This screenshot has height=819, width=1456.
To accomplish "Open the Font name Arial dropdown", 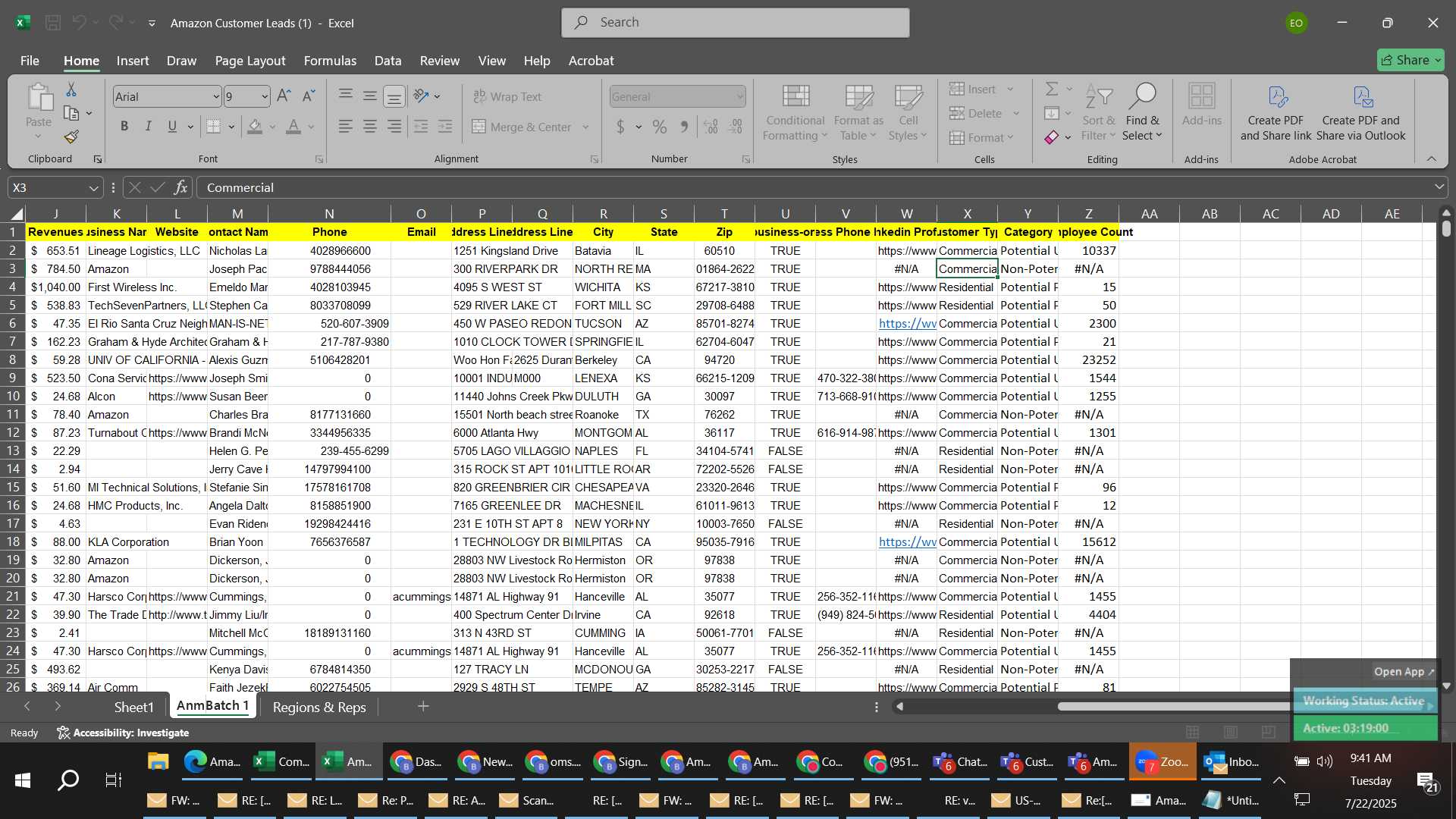I will pos(215,97).
